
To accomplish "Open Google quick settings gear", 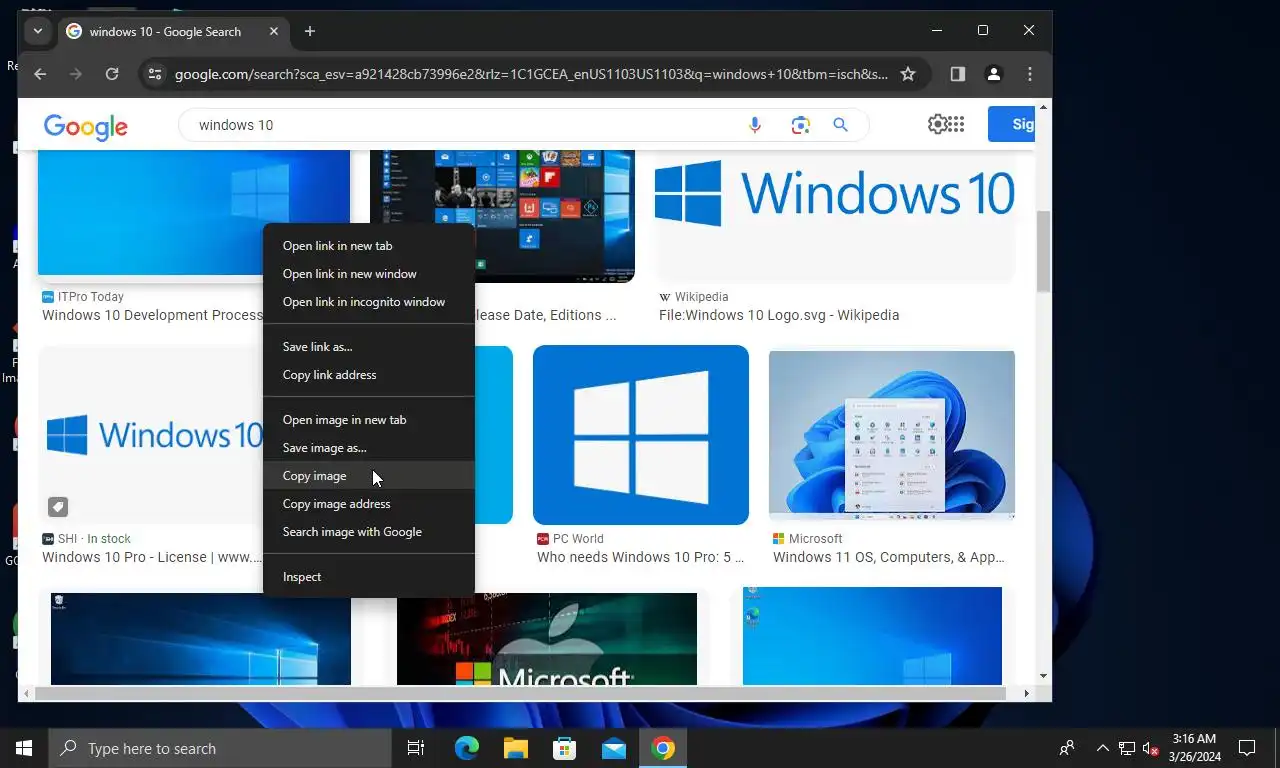I will (x=937, y=124).
